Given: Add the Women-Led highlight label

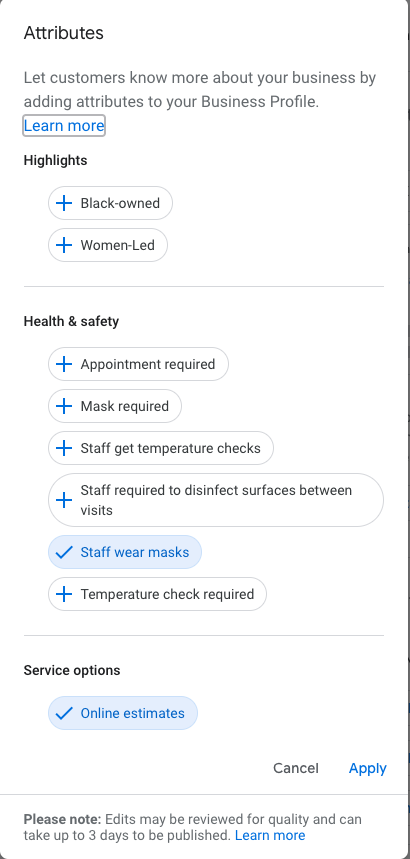Looking at the screenshot, I should point(117,245).
